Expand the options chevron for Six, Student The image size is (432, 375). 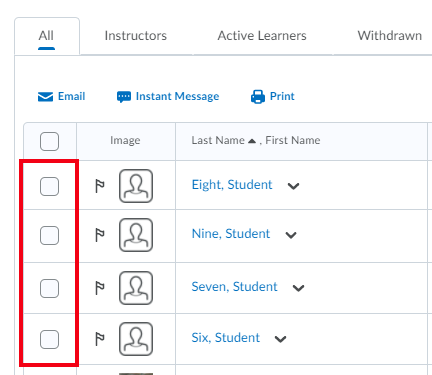pyautogui.click(x=280, y=339)
